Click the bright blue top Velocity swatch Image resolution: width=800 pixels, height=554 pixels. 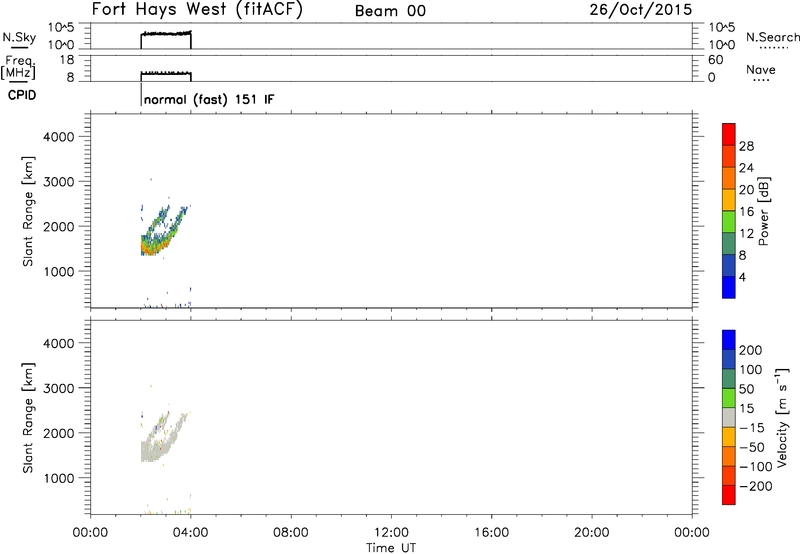coord(729,340)
